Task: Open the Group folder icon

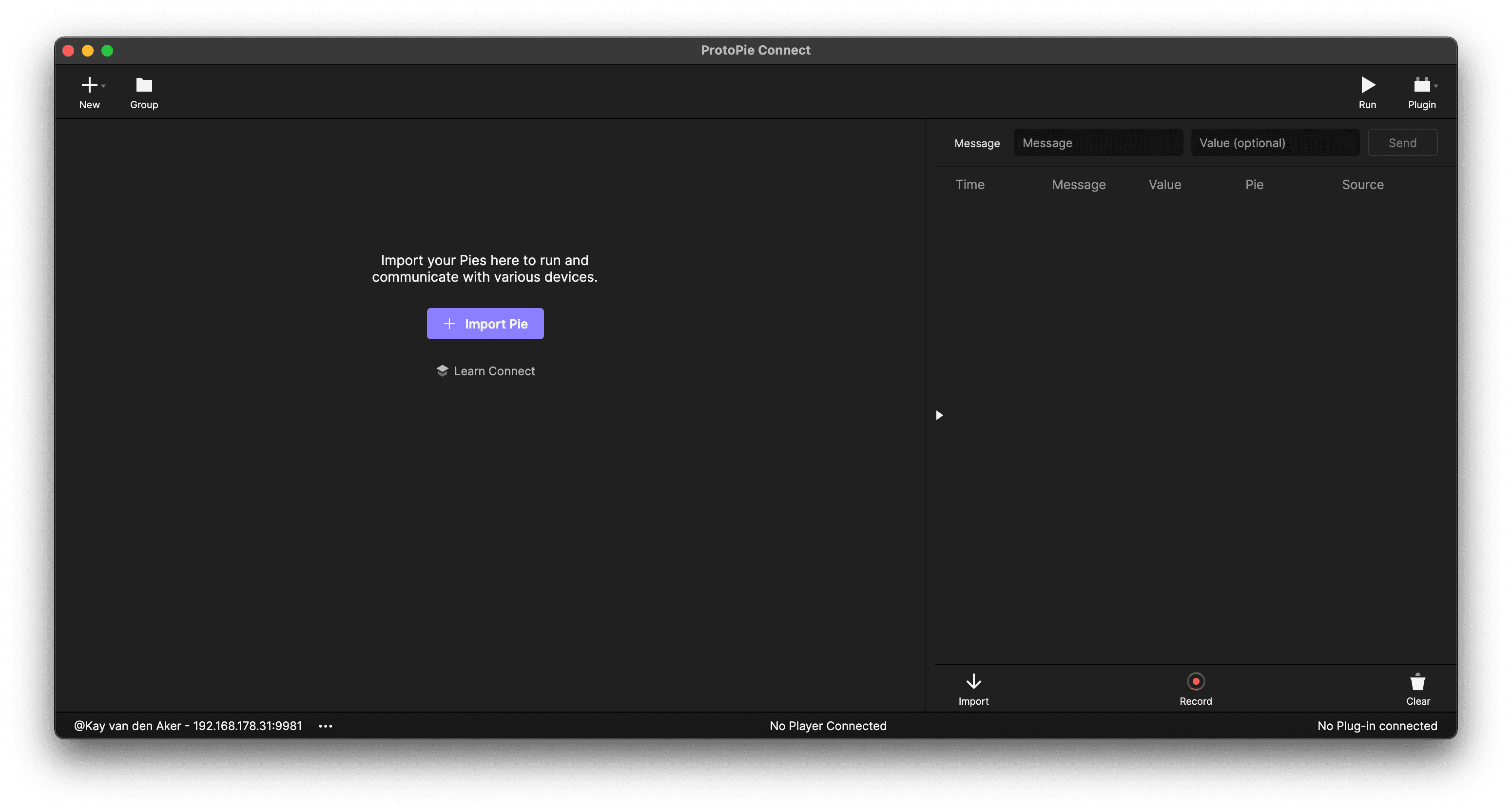Action: click(143, 84)
